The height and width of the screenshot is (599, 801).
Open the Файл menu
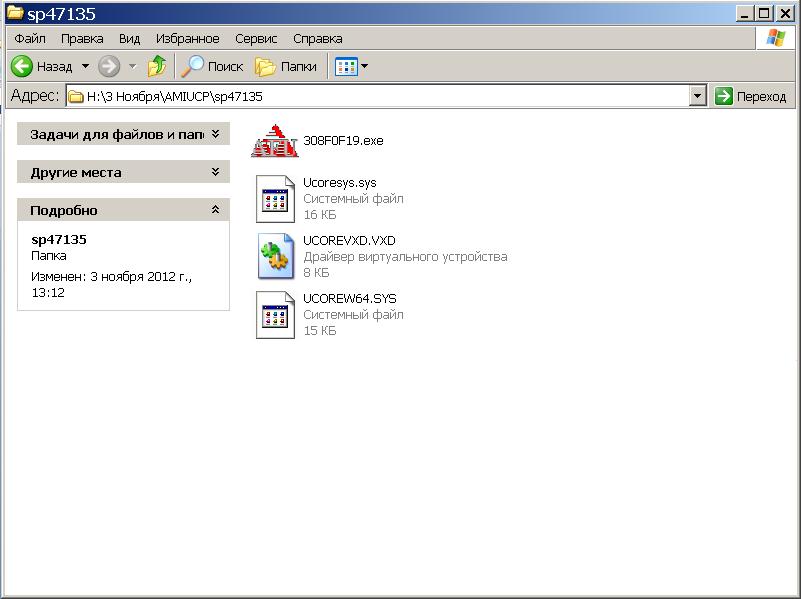tap(30, 38)
